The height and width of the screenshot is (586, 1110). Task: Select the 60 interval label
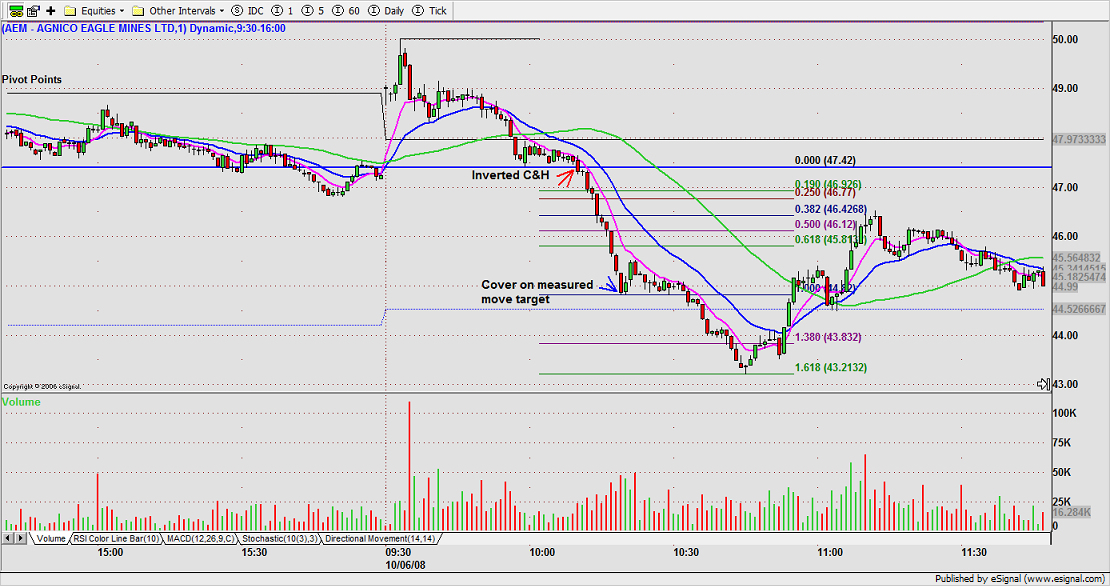[x=354, y=11]
